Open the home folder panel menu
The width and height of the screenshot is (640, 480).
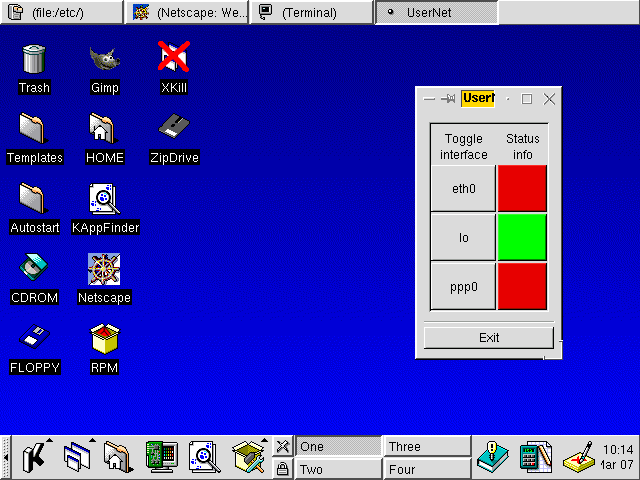117,457
